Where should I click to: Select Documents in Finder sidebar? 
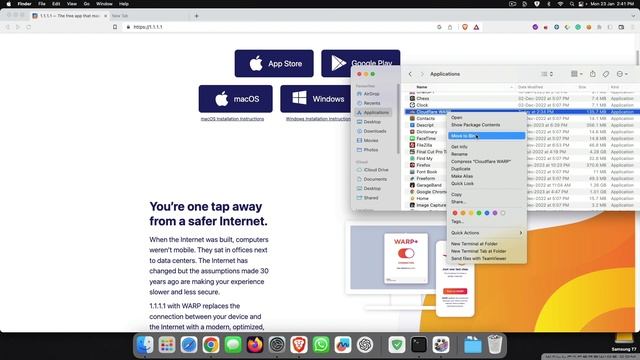pos(371,179)
